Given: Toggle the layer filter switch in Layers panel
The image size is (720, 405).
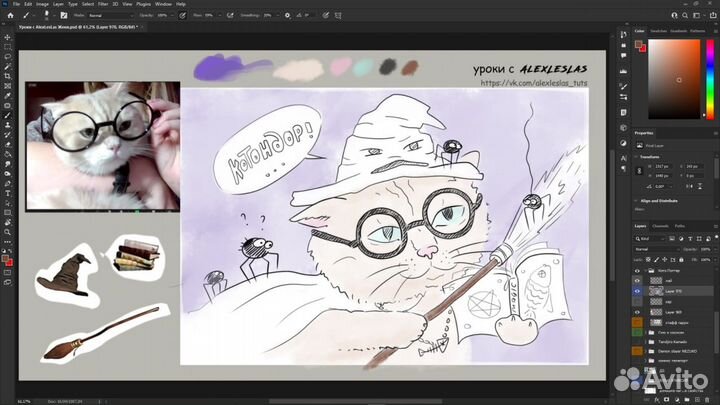Looking at the screenshot, I should [716, 237].
